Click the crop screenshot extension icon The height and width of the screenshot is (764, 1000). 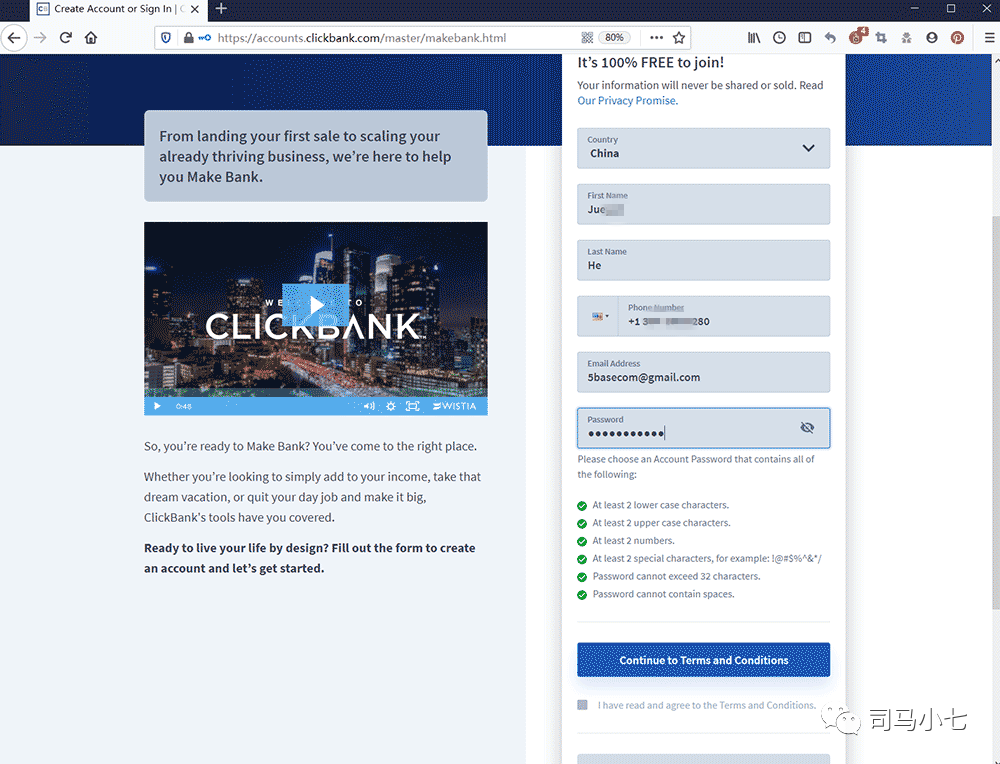coord(881,38)
